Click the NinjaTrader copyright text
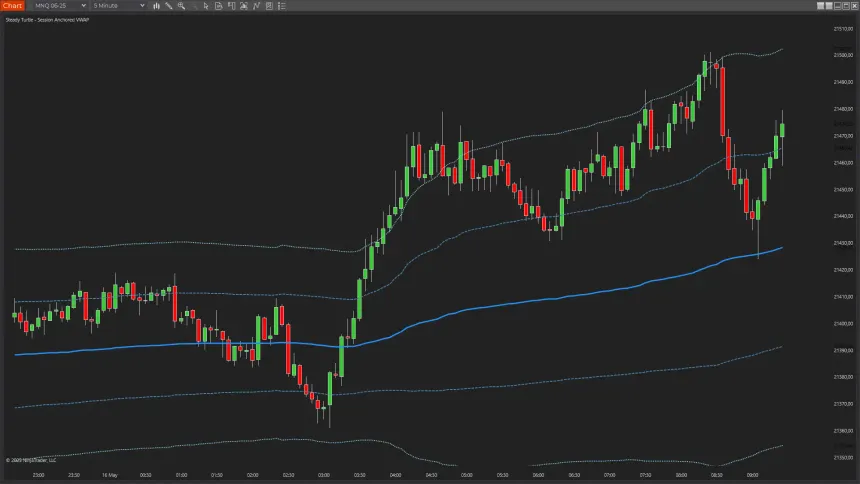The height and width of the screenshot is (484, 860). tap(31, 460)
